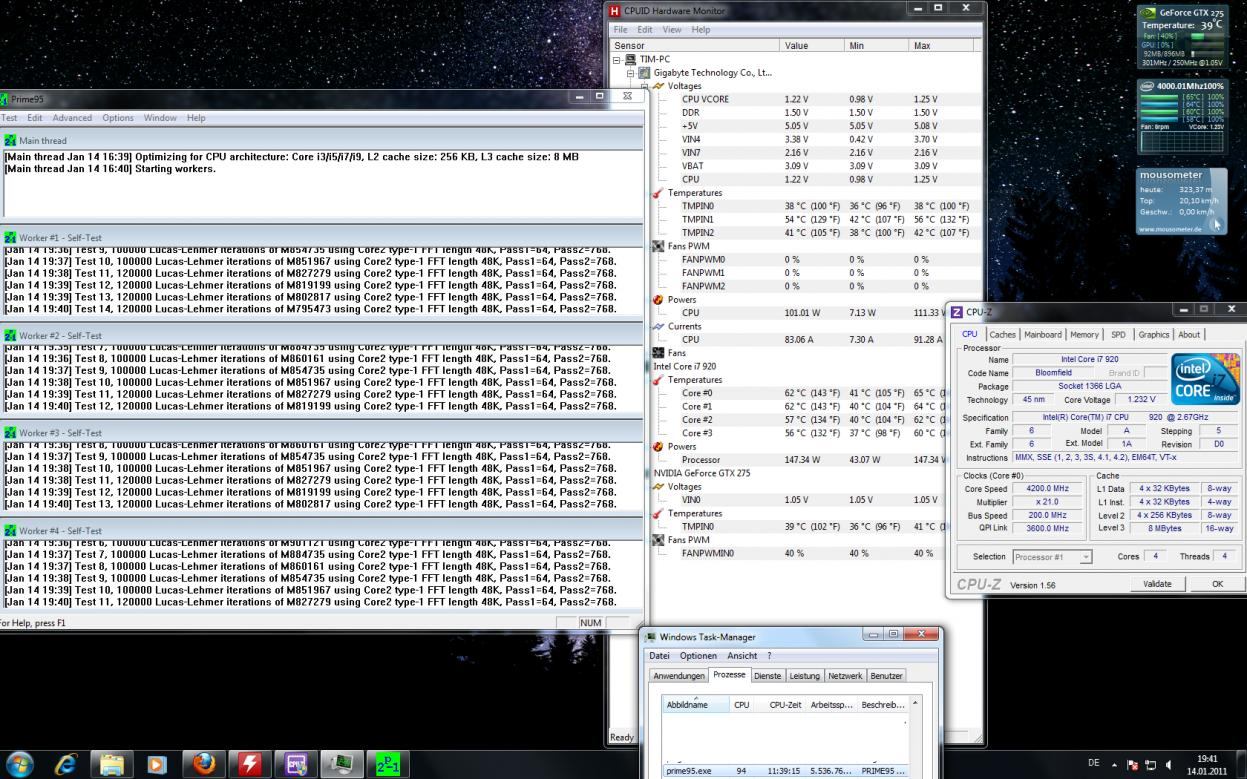Click HWMonitor Max column header
1247x779 pixels.
942,45
